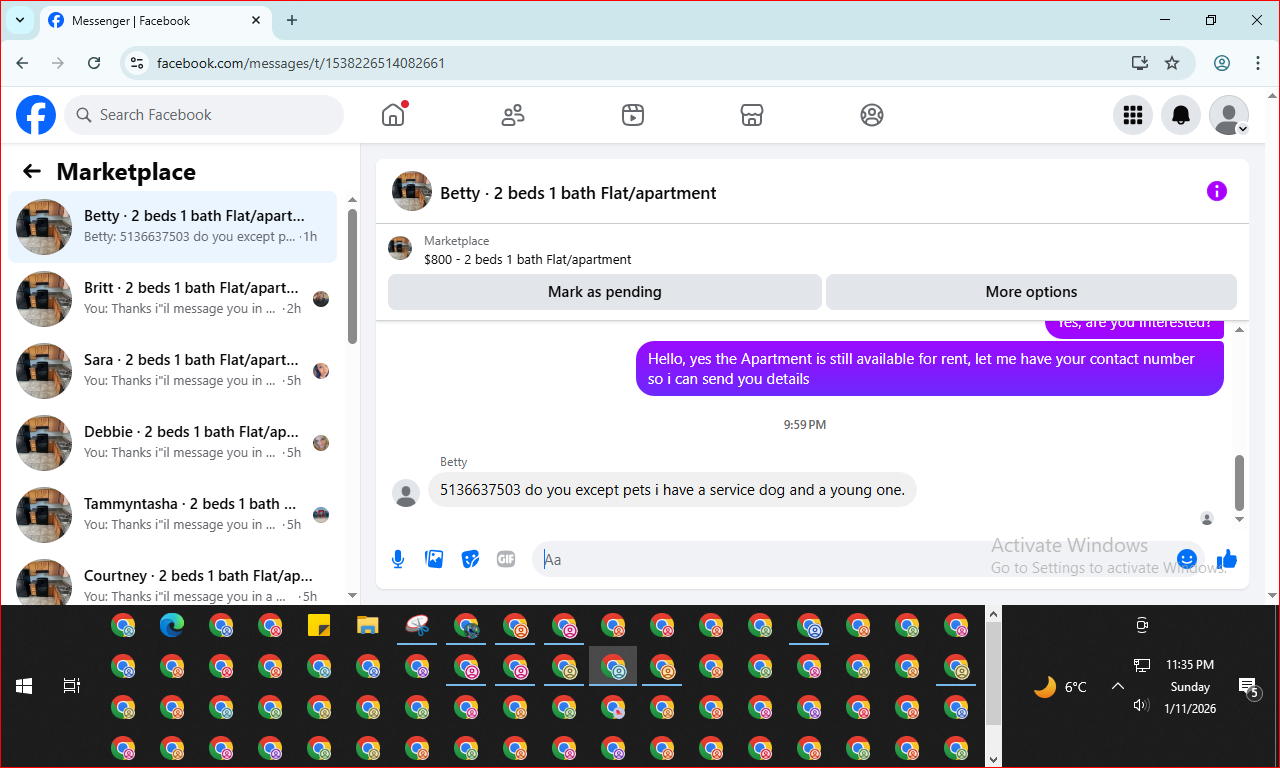Open Britt's conversation in the list

pos(173,299)
